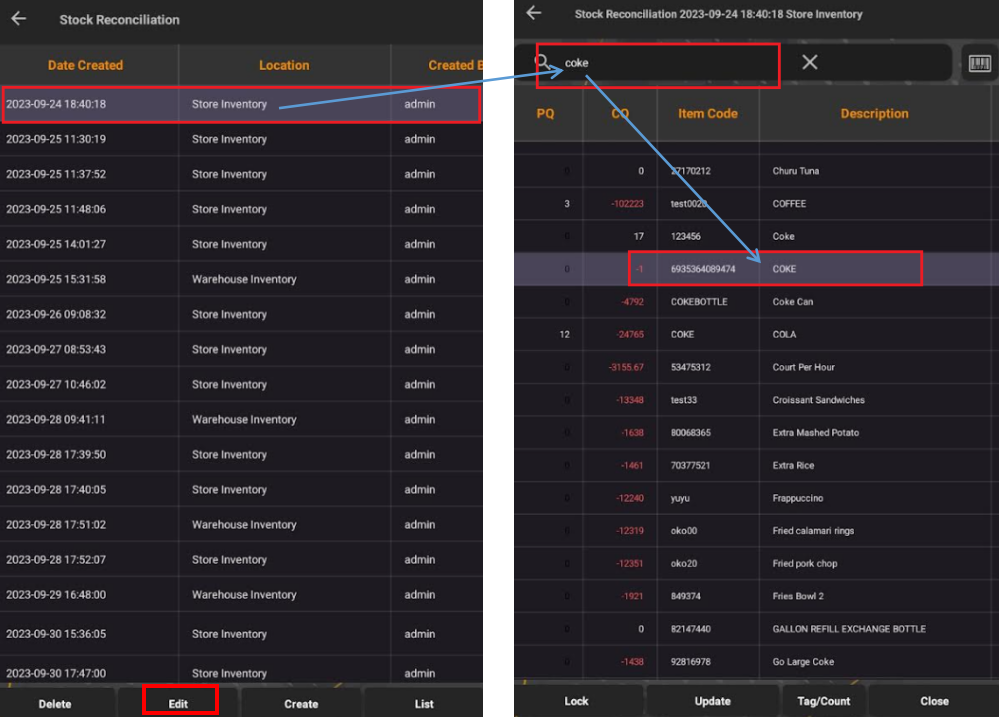Select the COKE item row 6935364089474
The height and width of the screenshot is (717, 999).
755,269
